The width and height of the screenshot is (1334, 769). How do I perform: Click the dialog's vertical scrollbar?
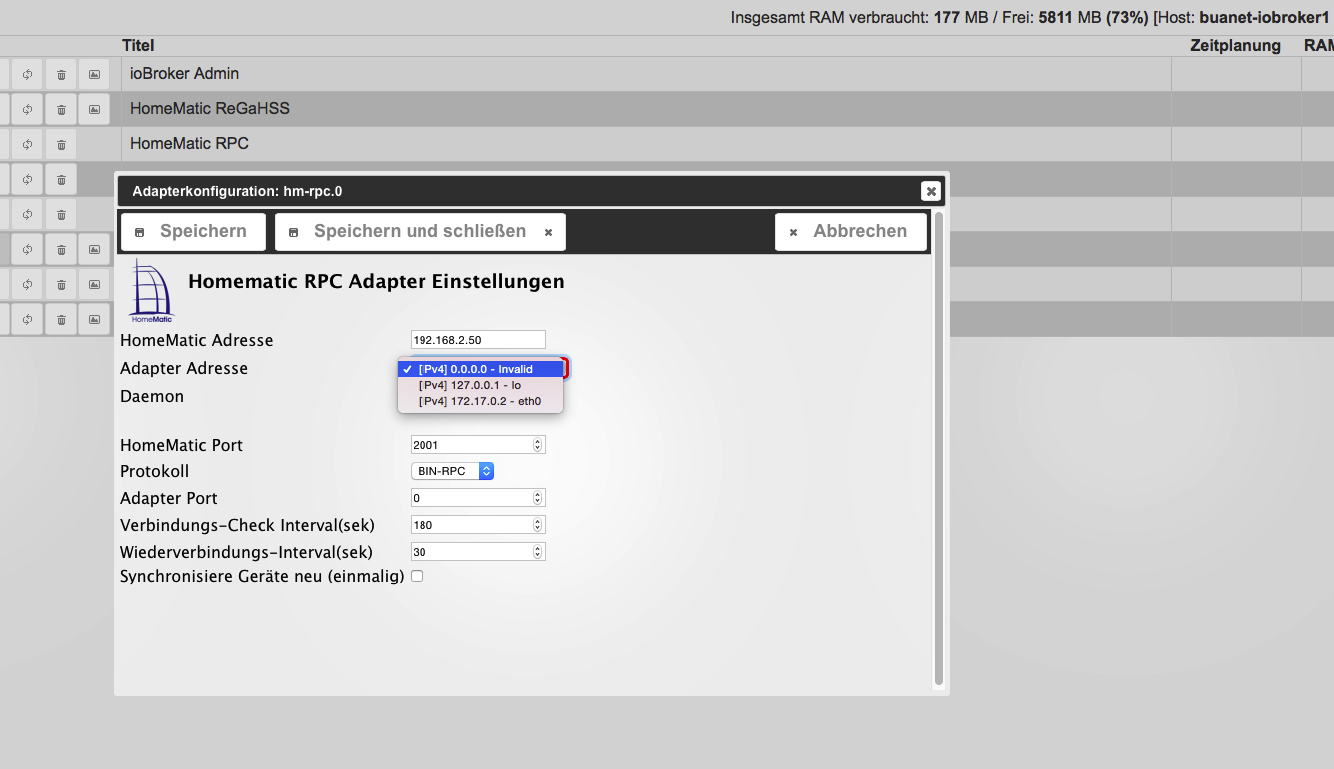[939, 448]
